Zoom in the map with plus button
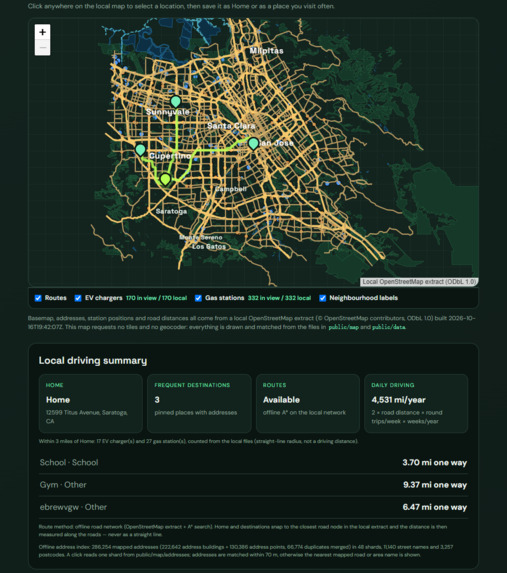 (x=42, y=32)
